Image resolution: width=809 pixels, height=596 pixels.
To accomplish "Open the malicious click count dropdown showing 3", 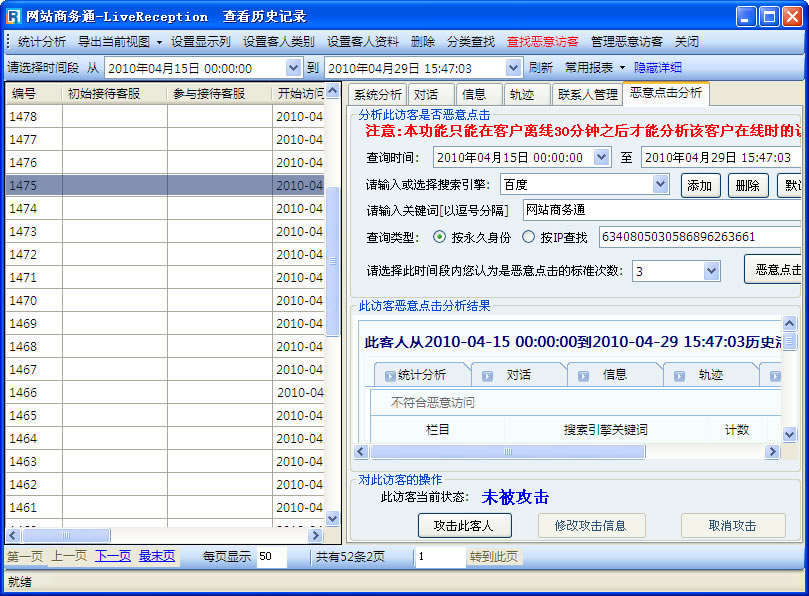I will pyautogui.click(x=711, y=271).
